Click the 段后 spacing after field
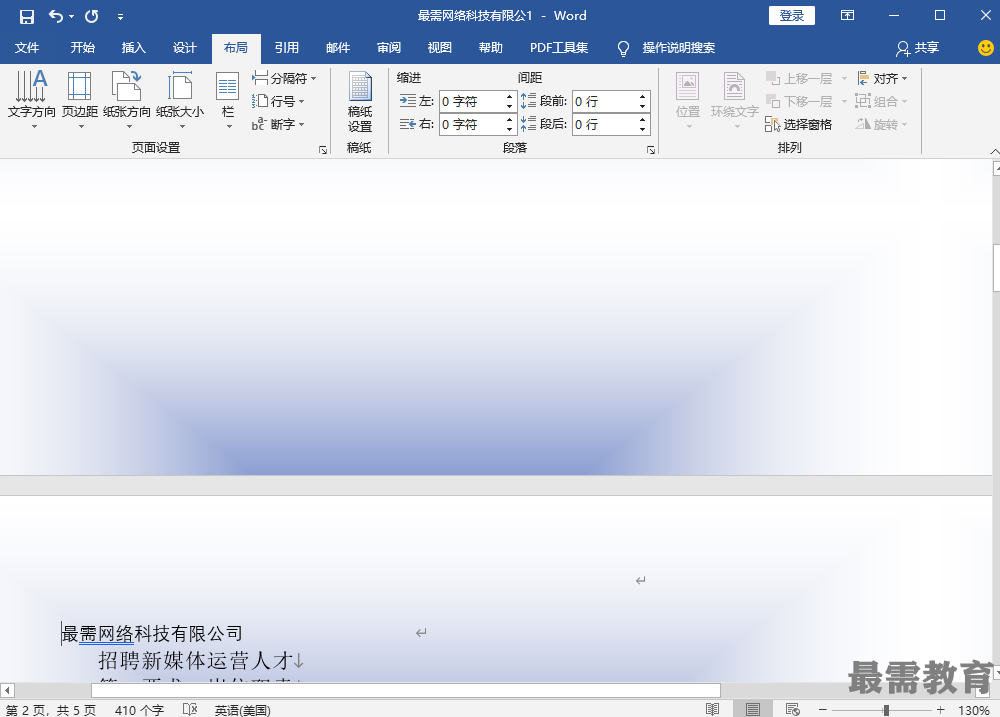 [x=604, y=124]
